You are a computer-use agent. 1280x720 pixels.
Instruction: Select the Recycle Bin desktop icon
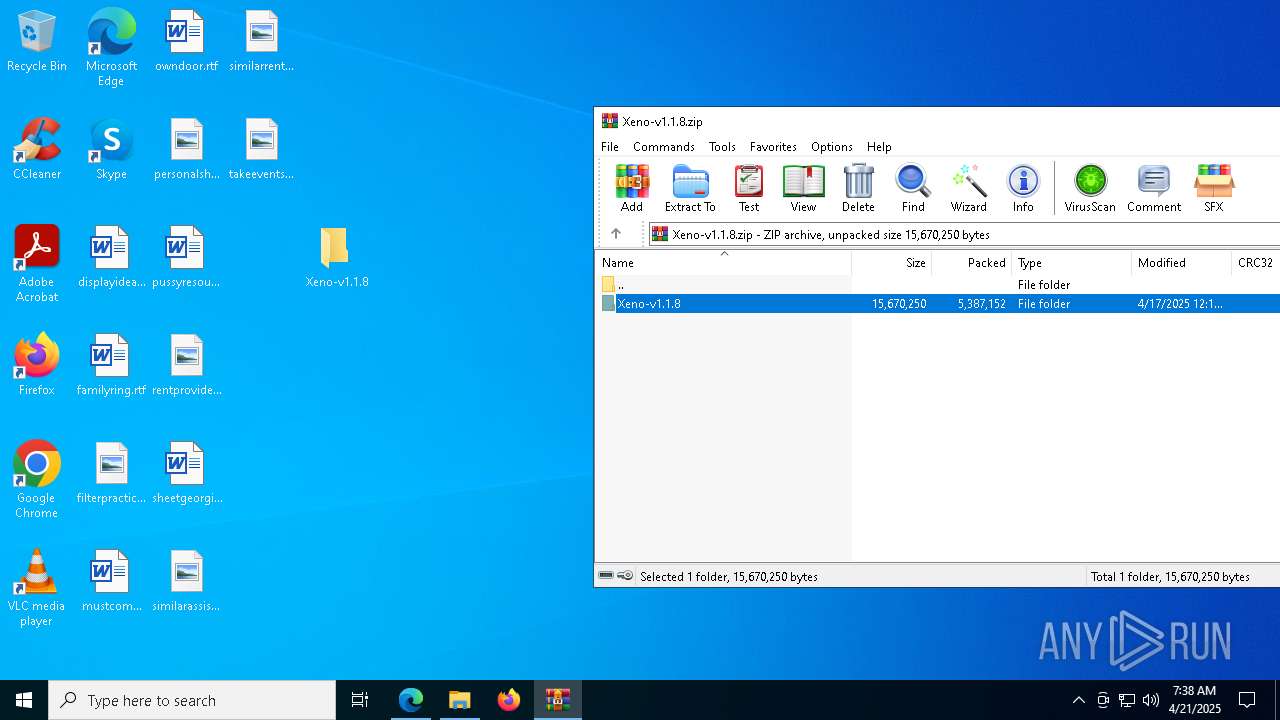[37, 43]
